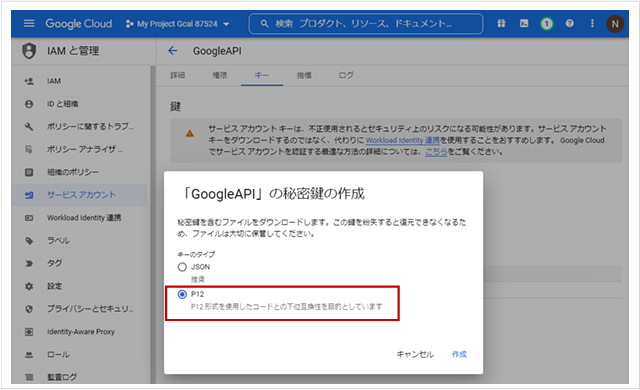This screenshot has width=640, height=390.
Task: Click the ロール hat icon
Action: pos(29,355)
